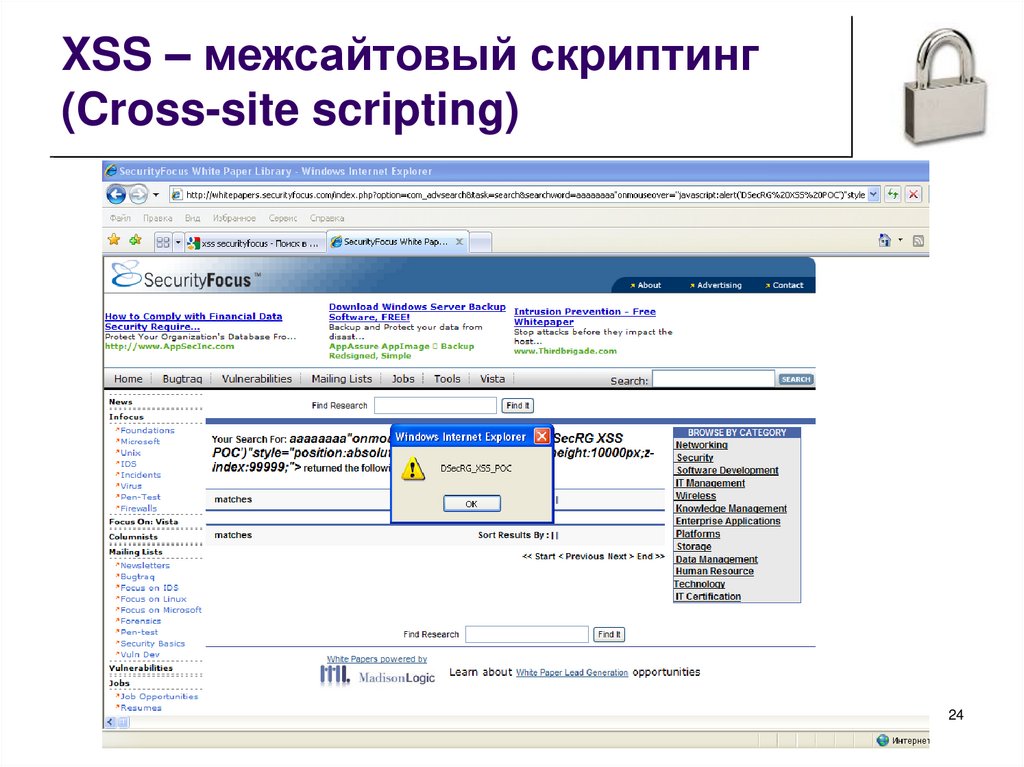Image resolution: width=1024 pixels, height=767 pixels.
Task: Open the Wireless category link
Action: click(x=696, y=496)
